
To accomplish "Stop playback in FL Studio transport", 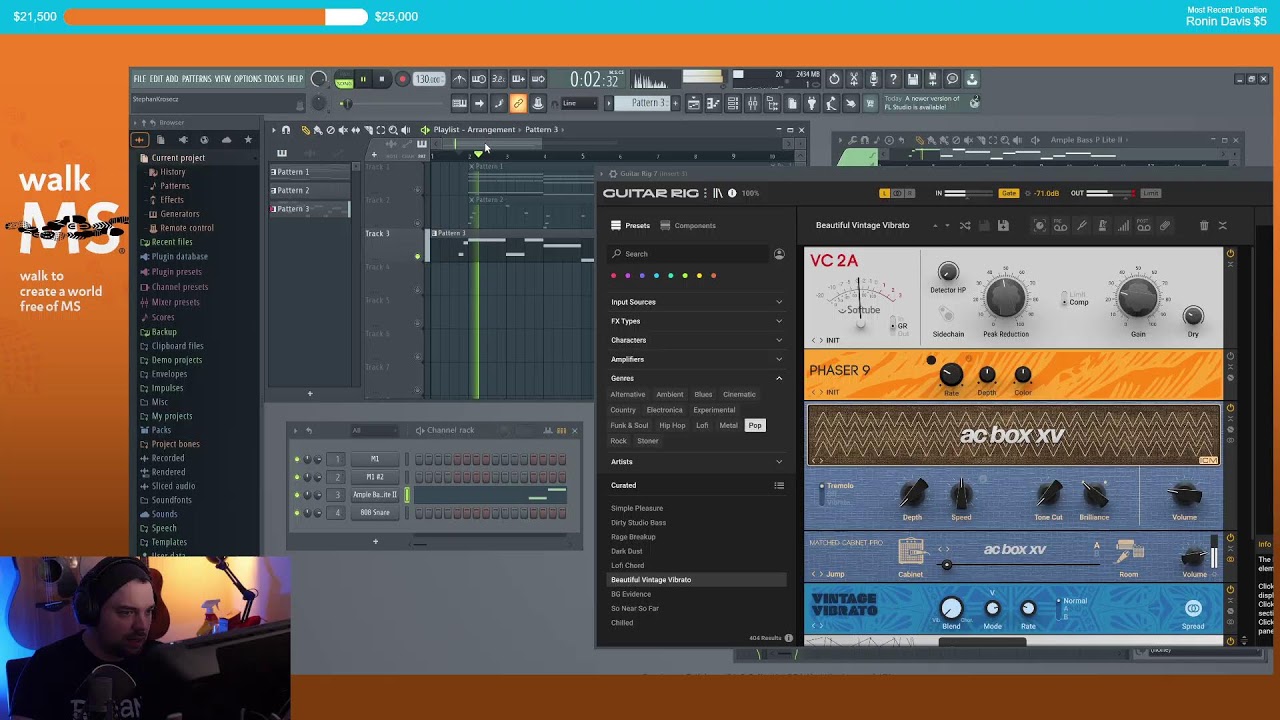I will click(381, 79).
